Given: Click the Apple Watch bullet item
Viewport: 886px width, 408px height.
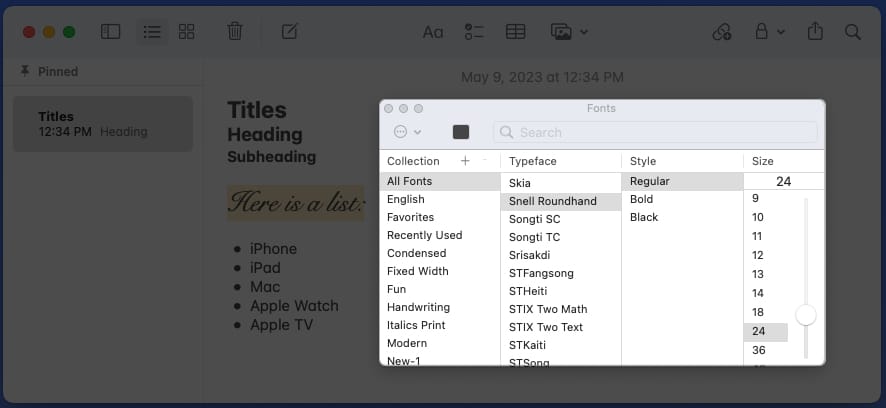Looking at the screenshot, I should click(x=294, y=306).
